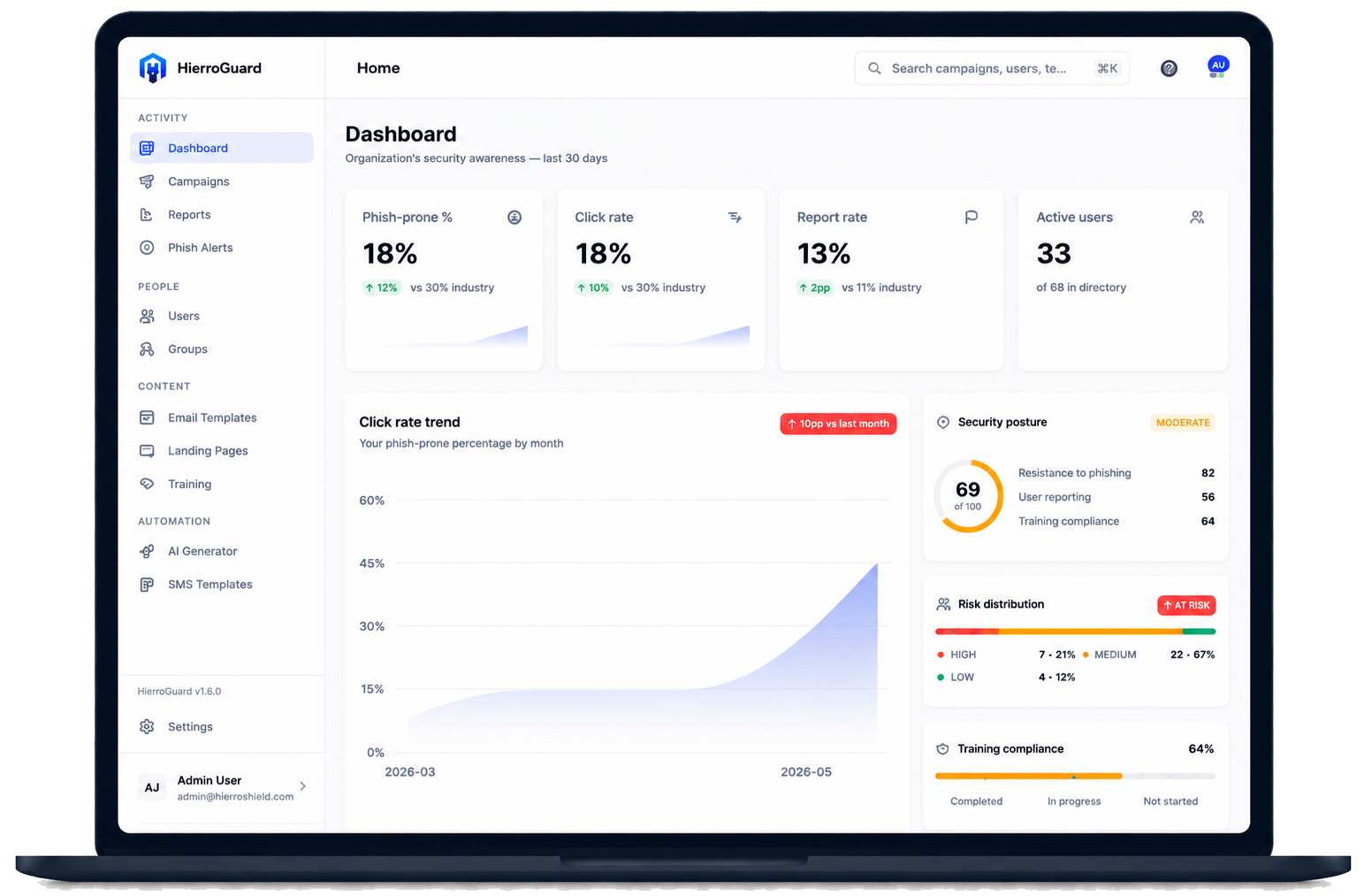Navigate to the Users page
Image resolution: width=1372 pixels, height=896 pixels.
point(222,316)
